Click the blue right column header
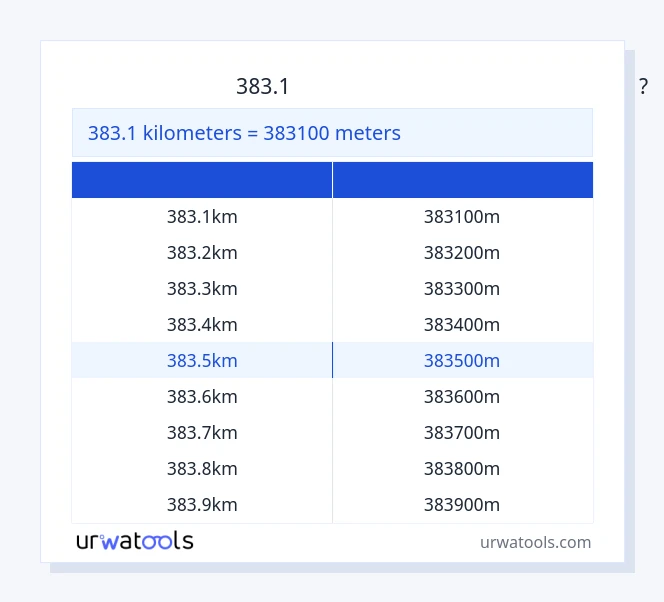 coord(462,180)
